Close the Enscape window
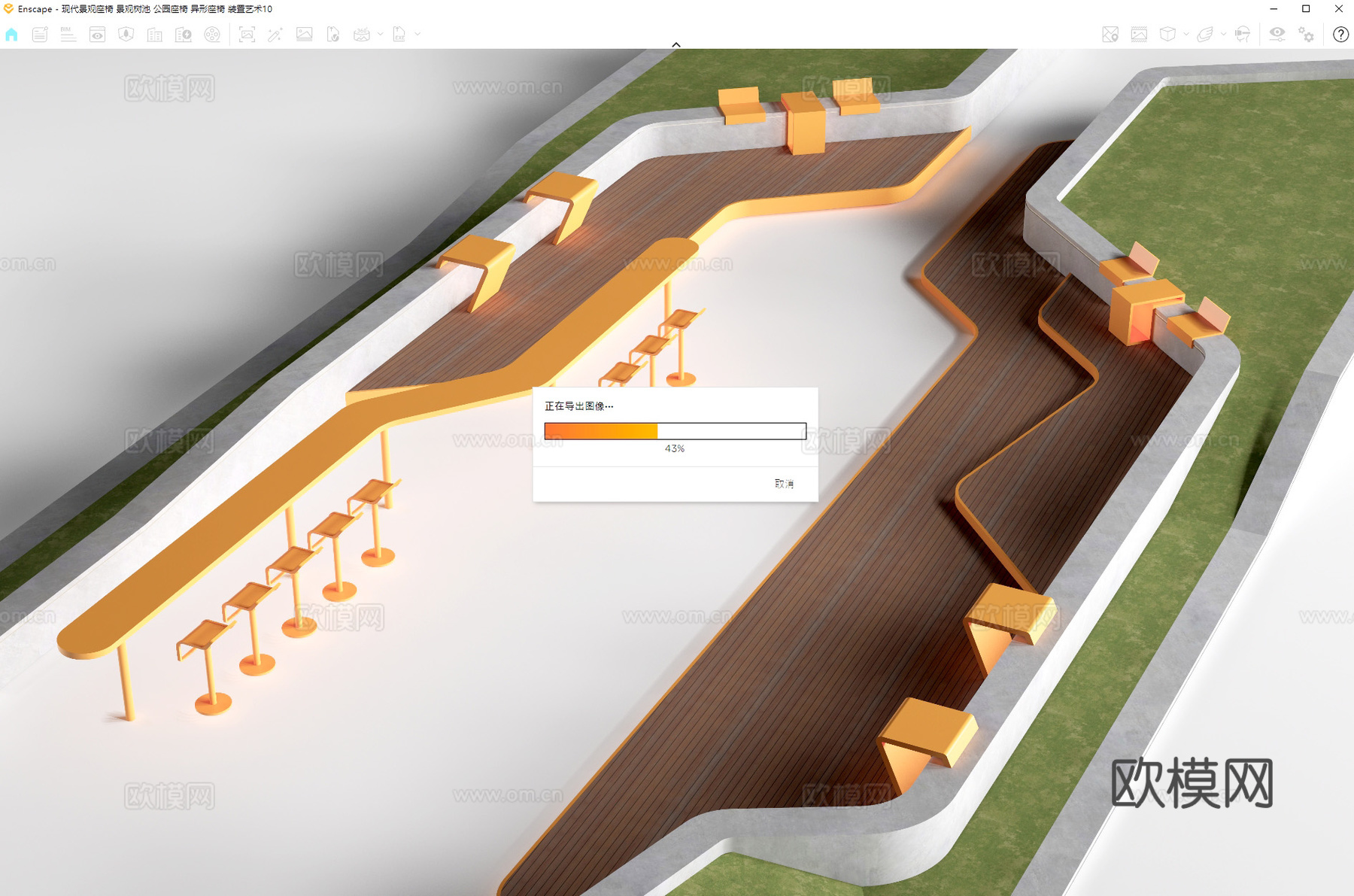Image resolution: width=1354 pixels, height=896 pixels. (x=1338, y=9)
